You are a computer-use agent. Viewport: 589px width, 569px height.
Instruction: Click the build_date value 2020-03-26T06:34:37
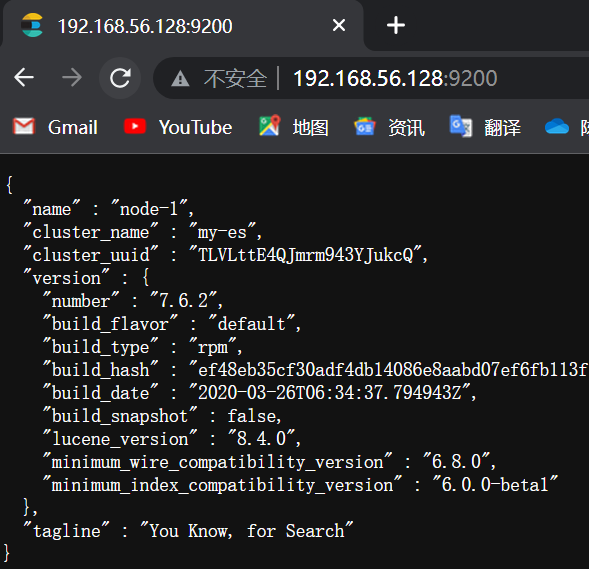pos(329,393)
